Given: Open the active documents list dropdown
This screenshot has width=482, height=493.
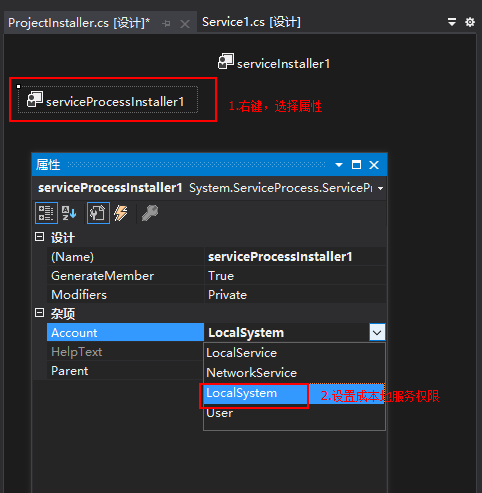Looking at the screenshot, I should 452,22.
